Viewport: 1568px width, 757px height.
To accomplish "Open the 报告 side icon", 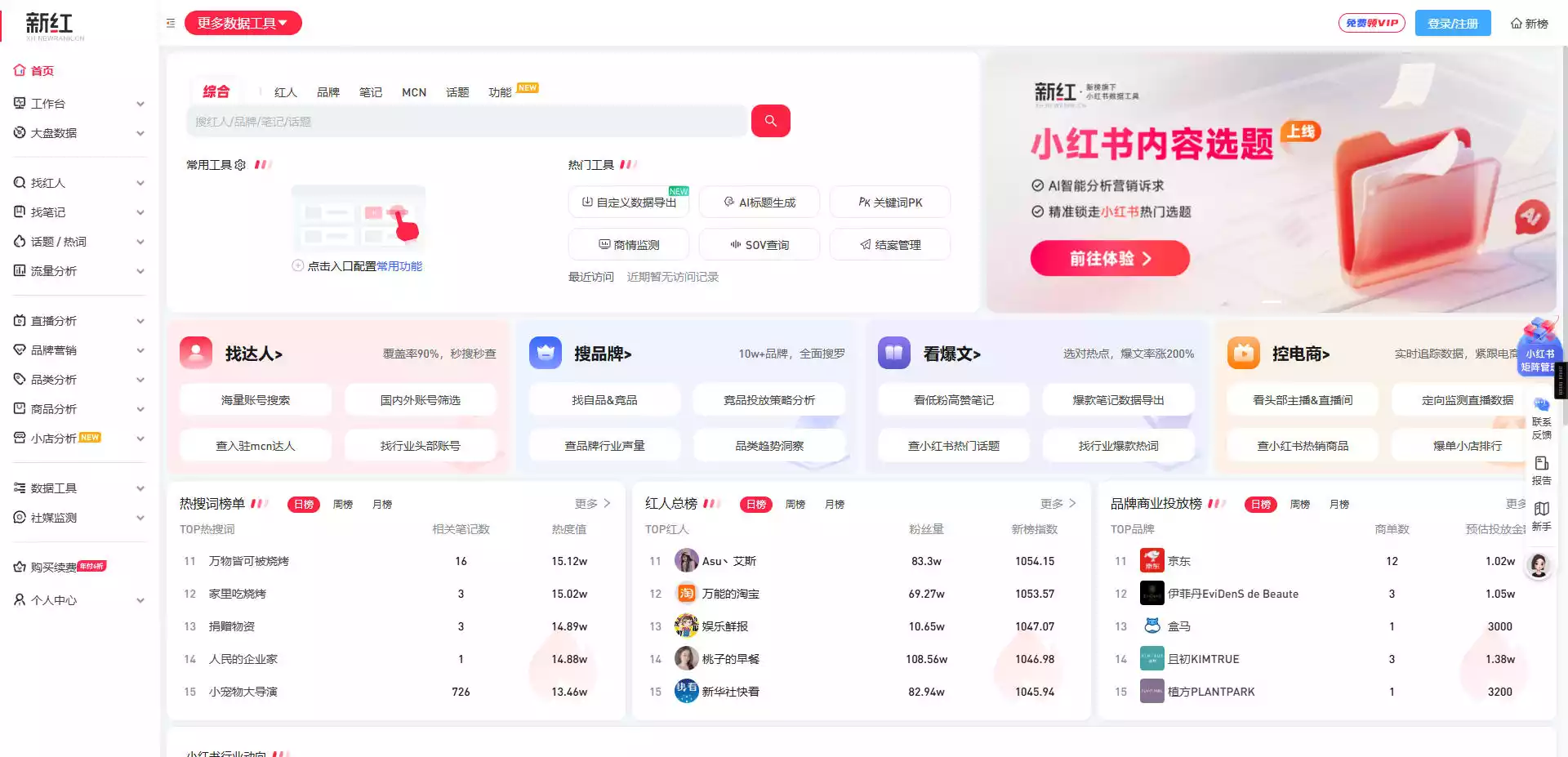I will tap(1541, 470).
